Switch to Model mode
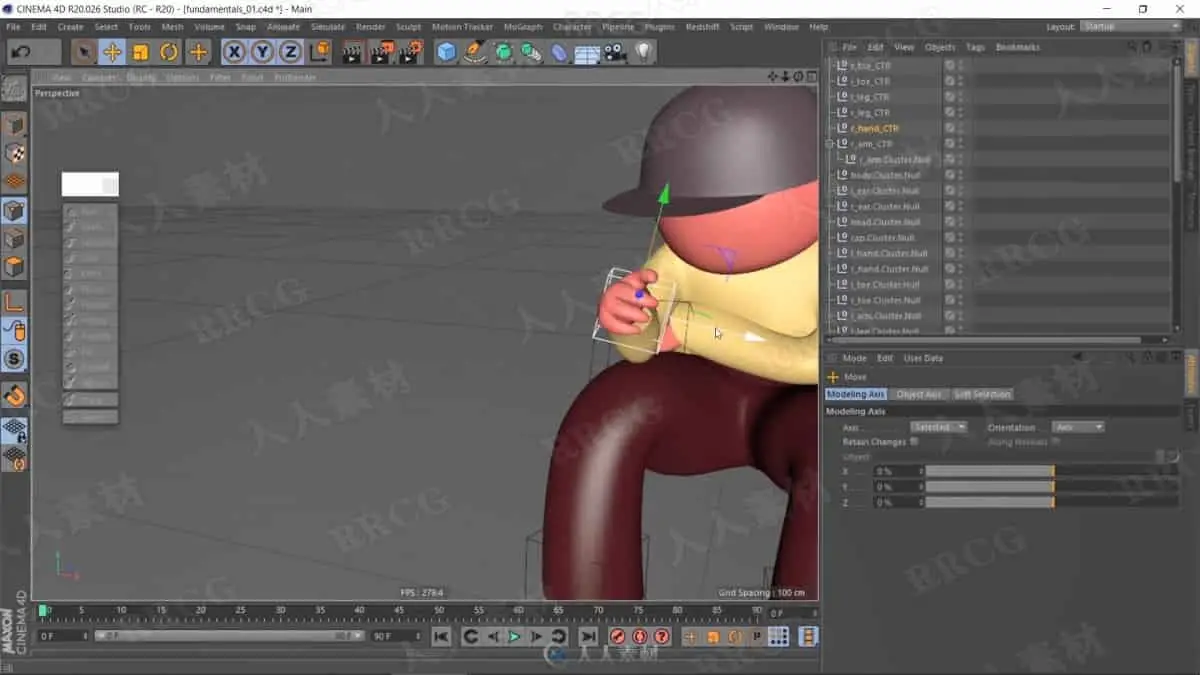This screenshot has height=675, width=1200. (x=14, y=125)
